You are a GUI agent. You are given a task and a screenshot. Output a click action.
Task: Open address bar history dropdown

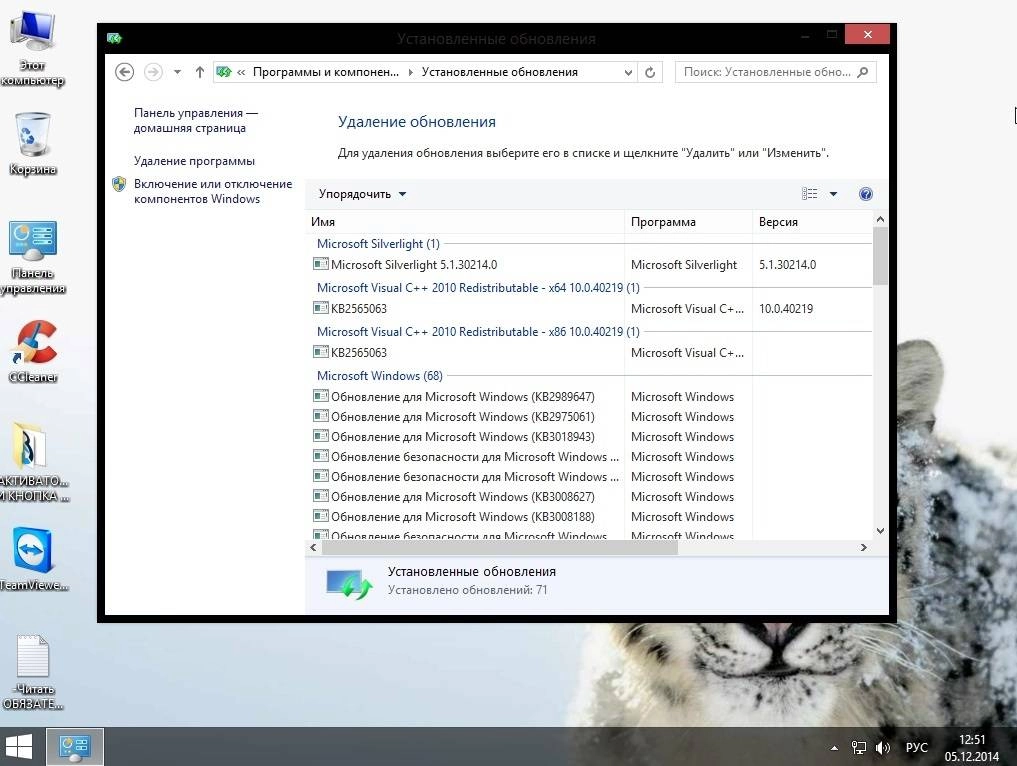coord(628,72)
